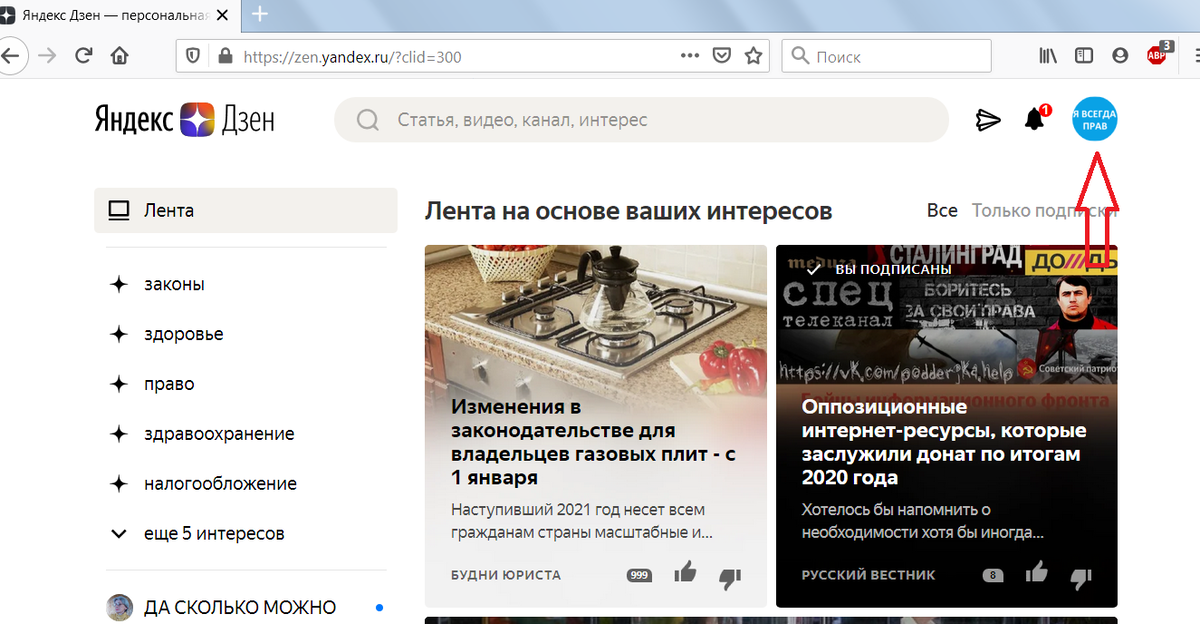This screenshot has height=624, width=1200.
Task: Open comments badge 8 on Русский Вестник article
Action: pos(992,575)
